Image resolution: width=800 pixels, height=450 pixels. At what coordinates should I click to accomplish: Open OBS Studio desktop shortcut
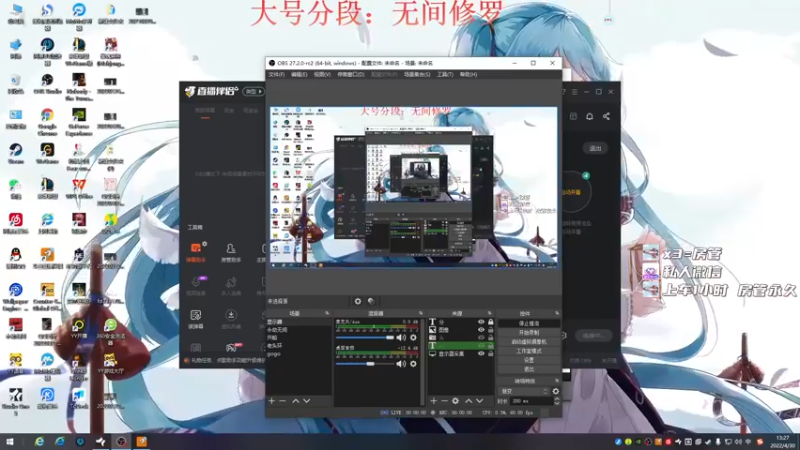pos(47,84)
